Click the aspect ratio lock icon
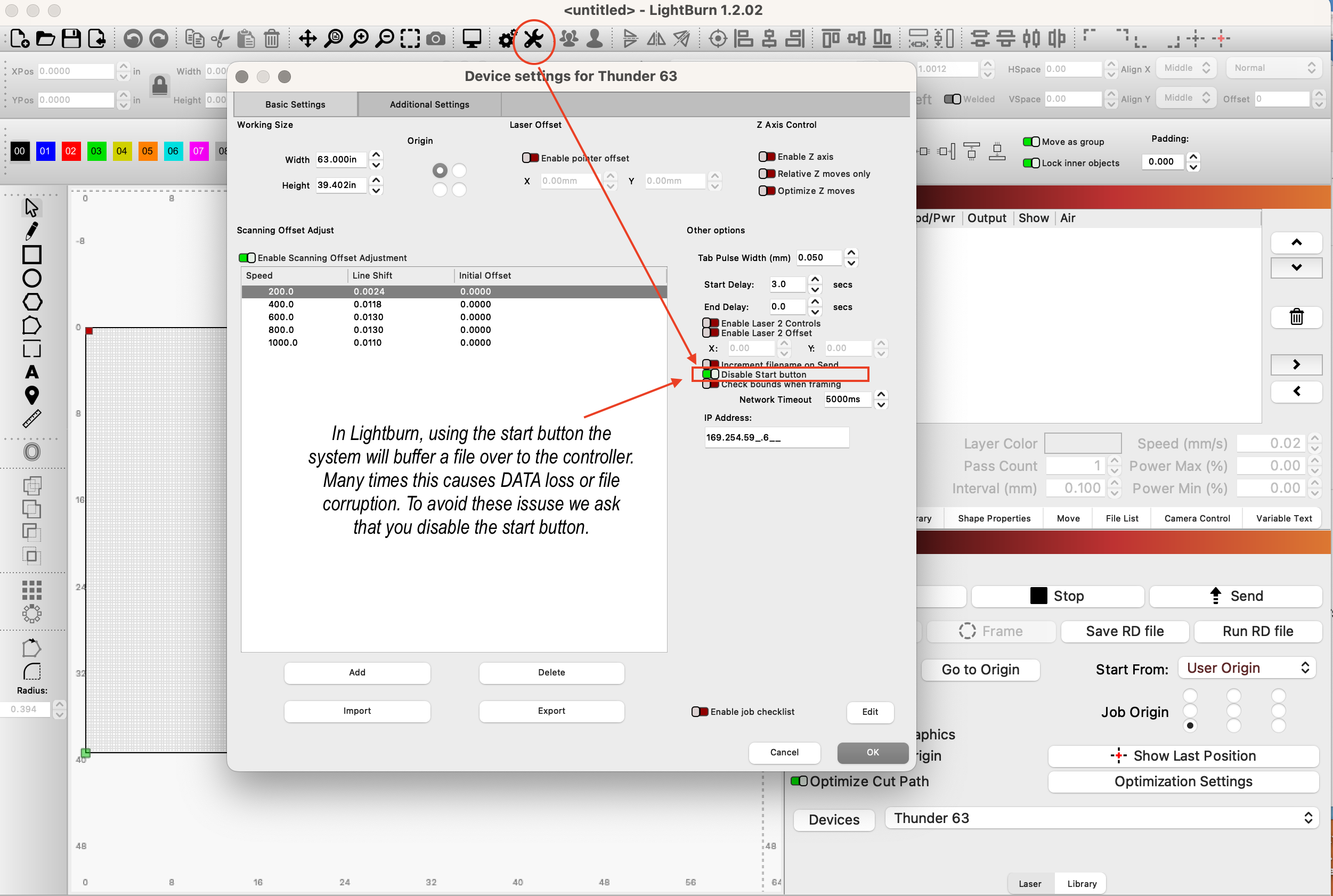This screenshot has width=1333, height=896. (x=159, y=86)
